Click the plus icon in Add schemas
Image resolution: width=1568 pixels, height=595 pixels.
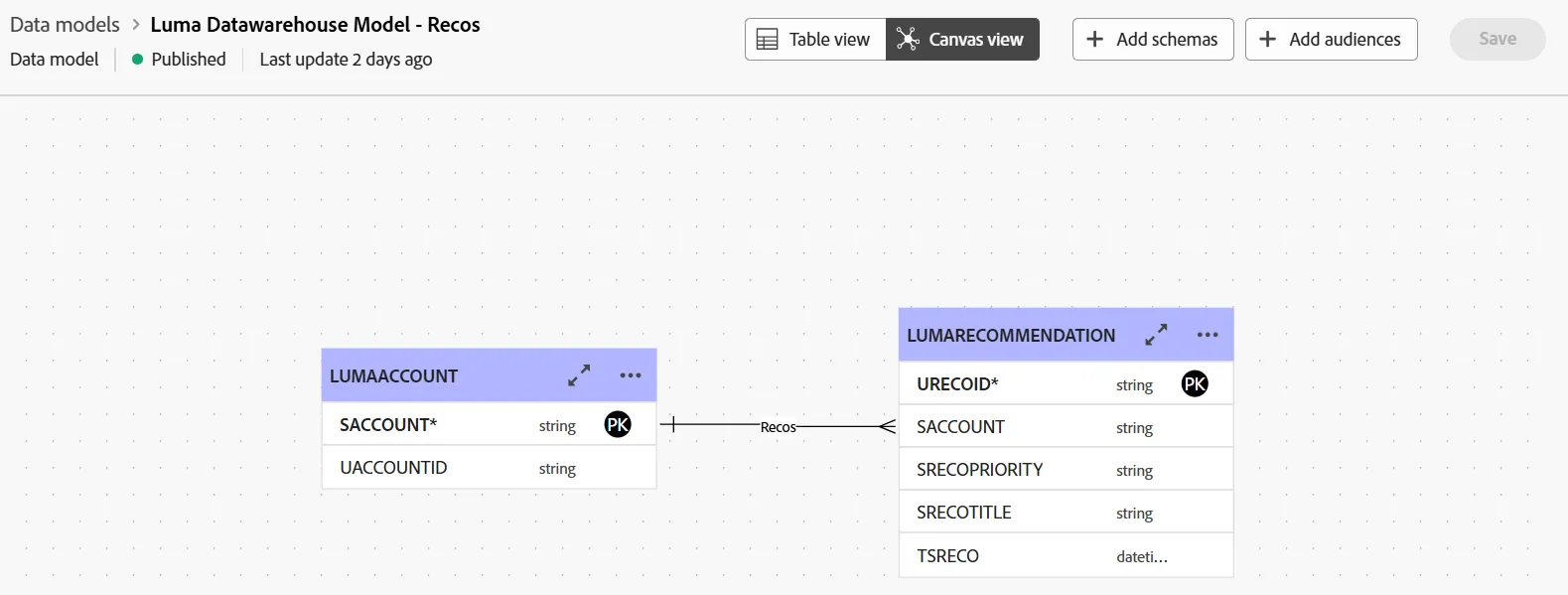(1095, 39)
